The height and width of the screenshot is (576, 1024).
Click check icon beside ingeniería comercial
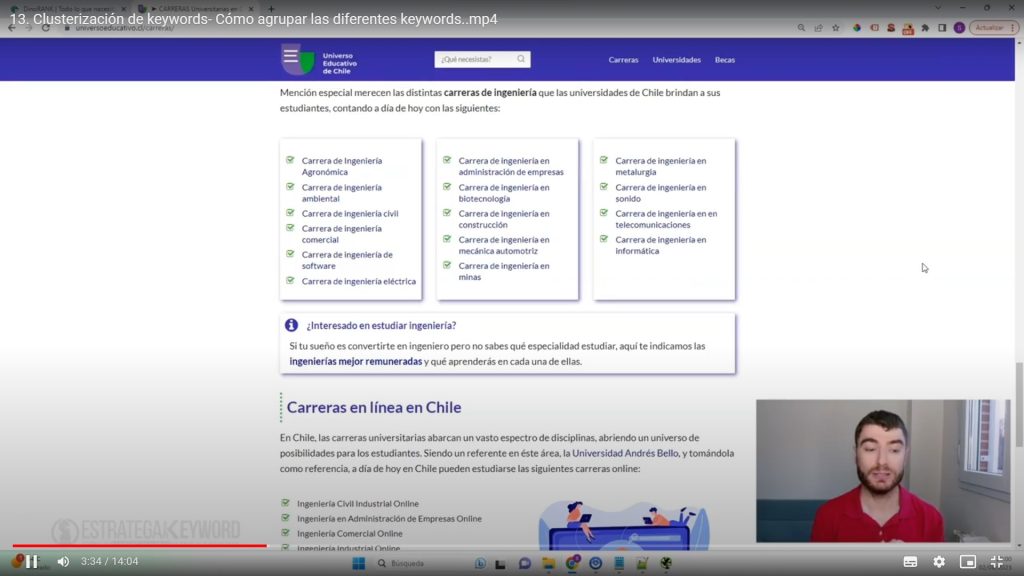tap(290, 228)
